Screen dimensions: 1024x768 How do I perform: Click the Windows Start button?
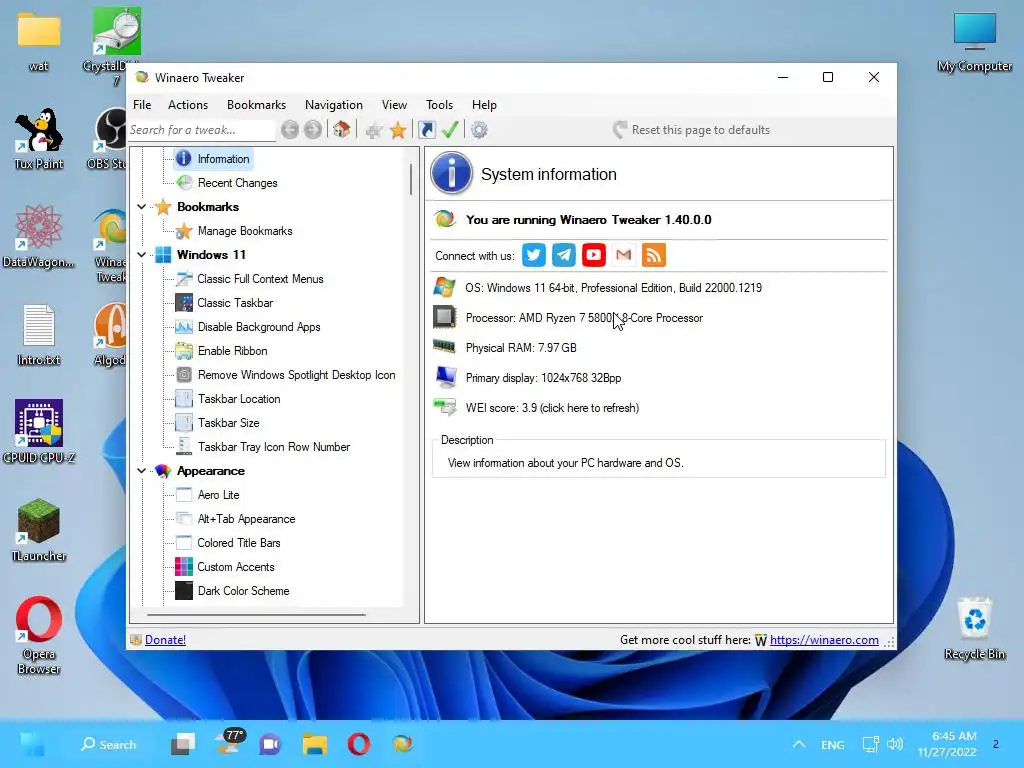pos(32,744)
